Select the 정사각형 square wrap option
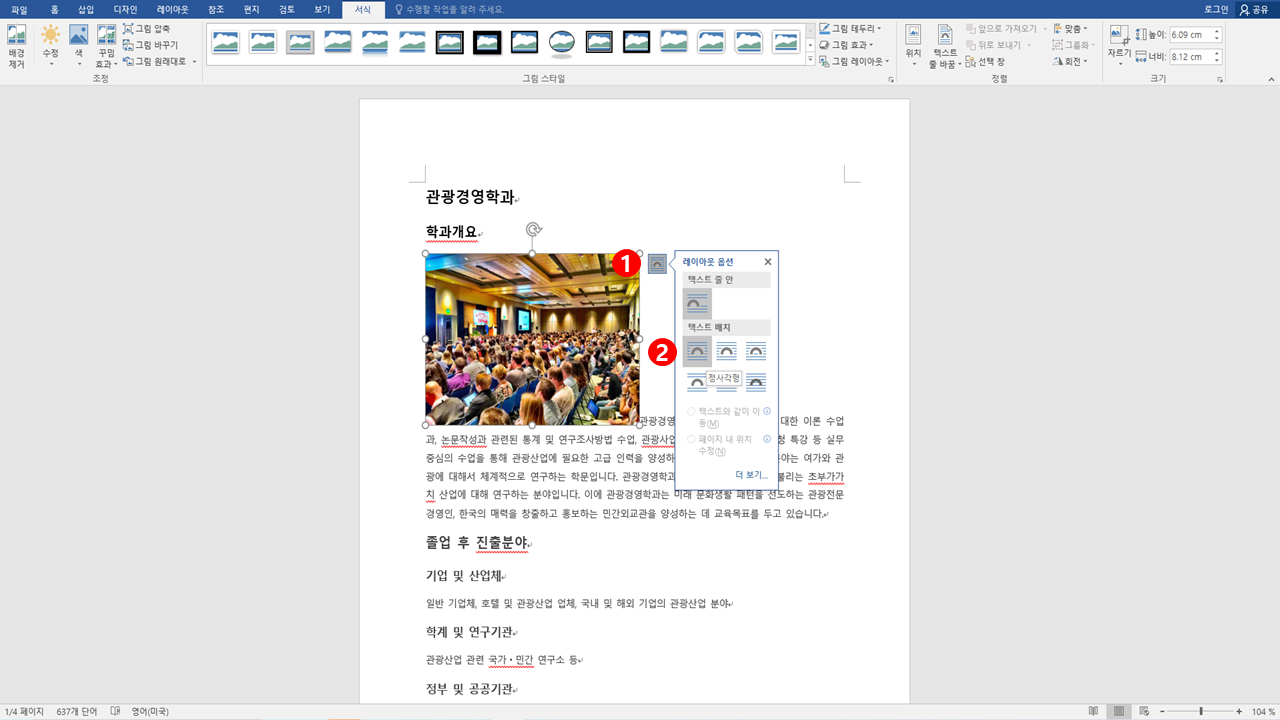 coord(697,351)
